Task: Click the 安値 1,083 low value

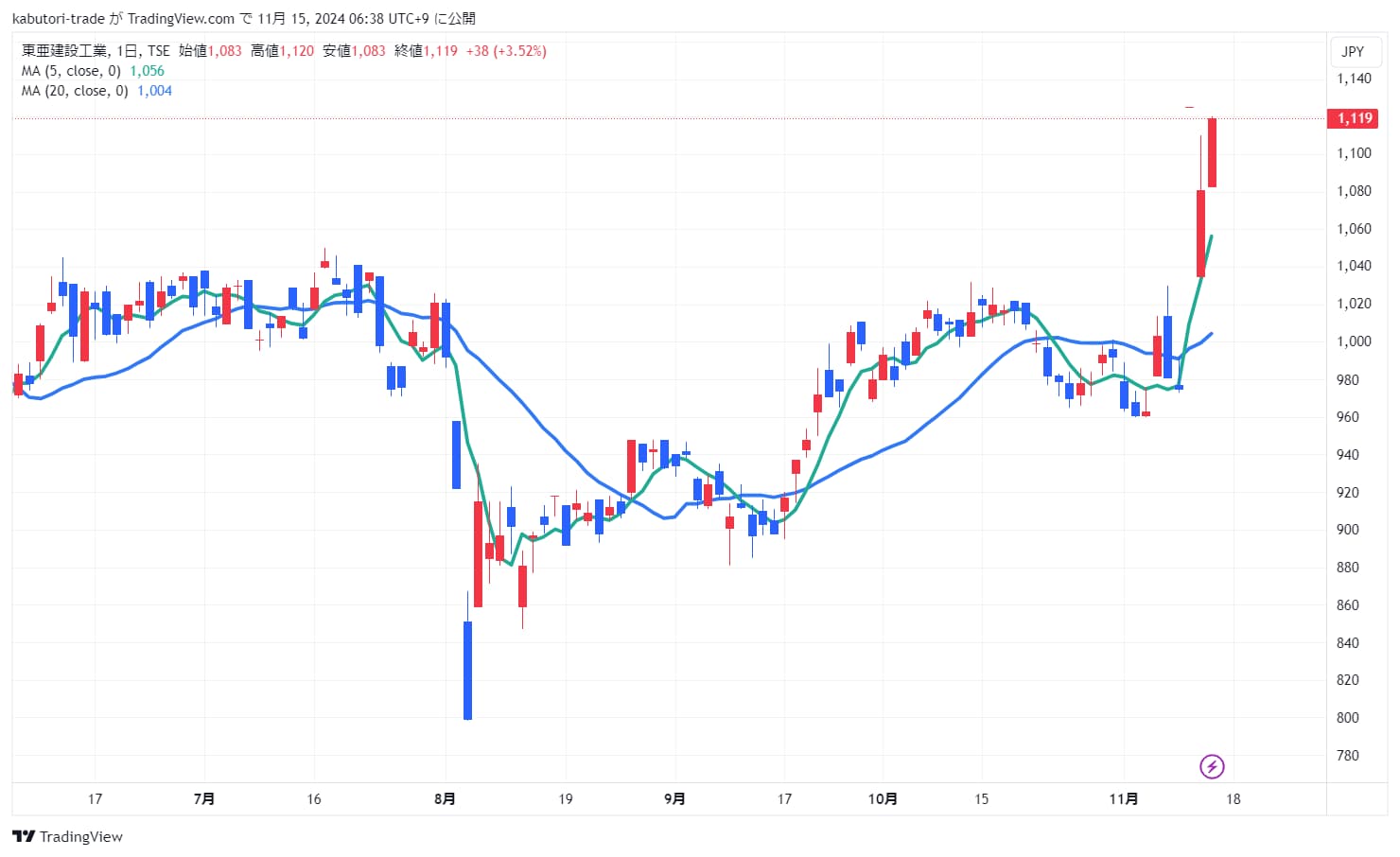Action: point(354,51)
